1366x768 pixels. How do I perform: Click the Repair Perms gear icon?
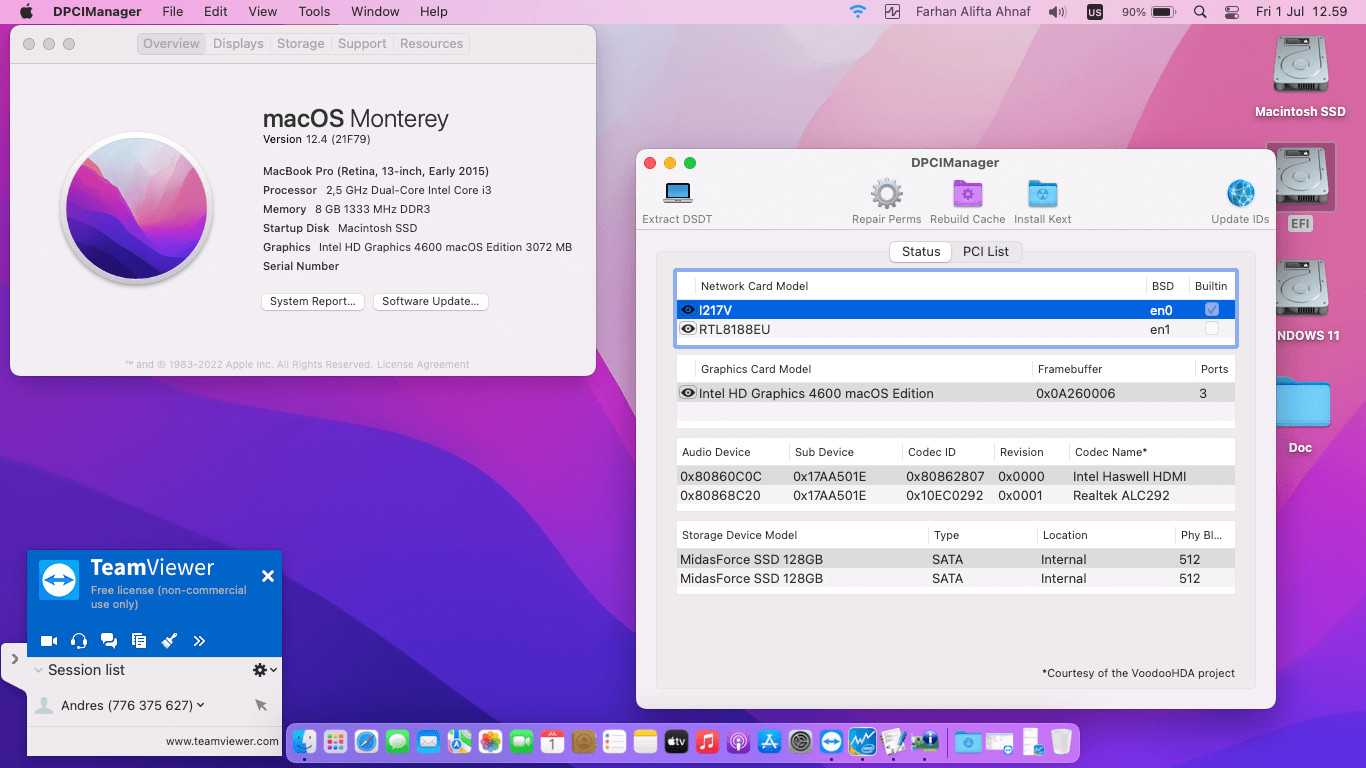click(x=887, y=193)
